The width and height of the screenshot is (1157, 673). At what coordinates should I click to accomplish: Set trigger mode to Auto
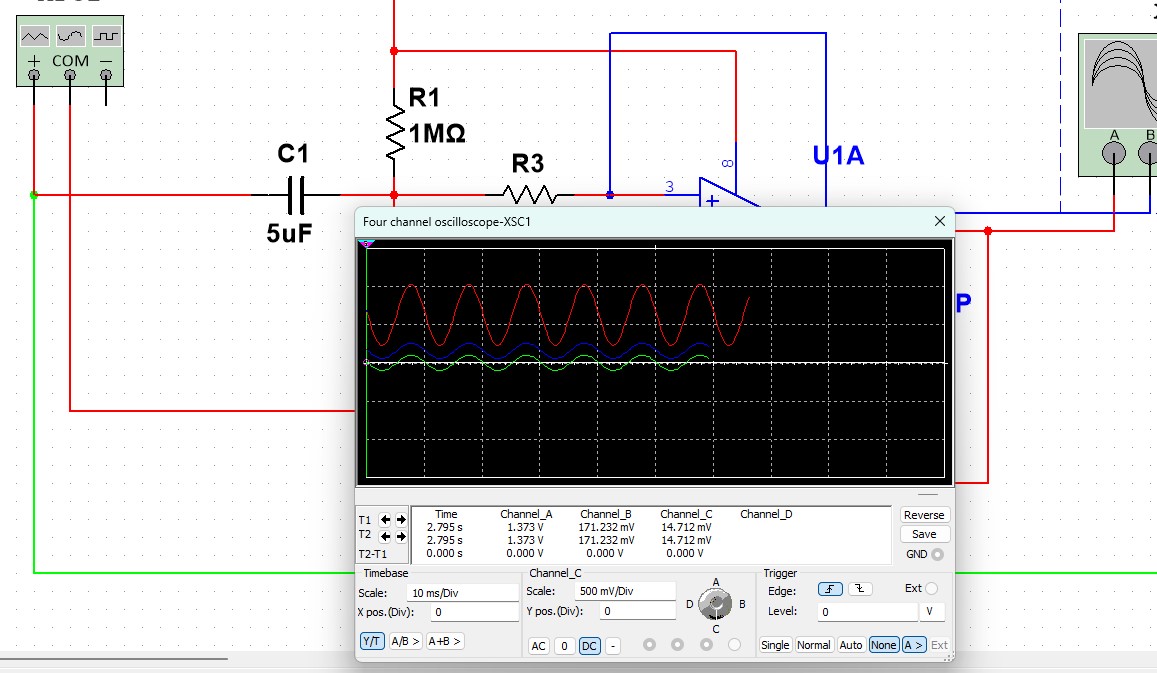coord(851,645)
